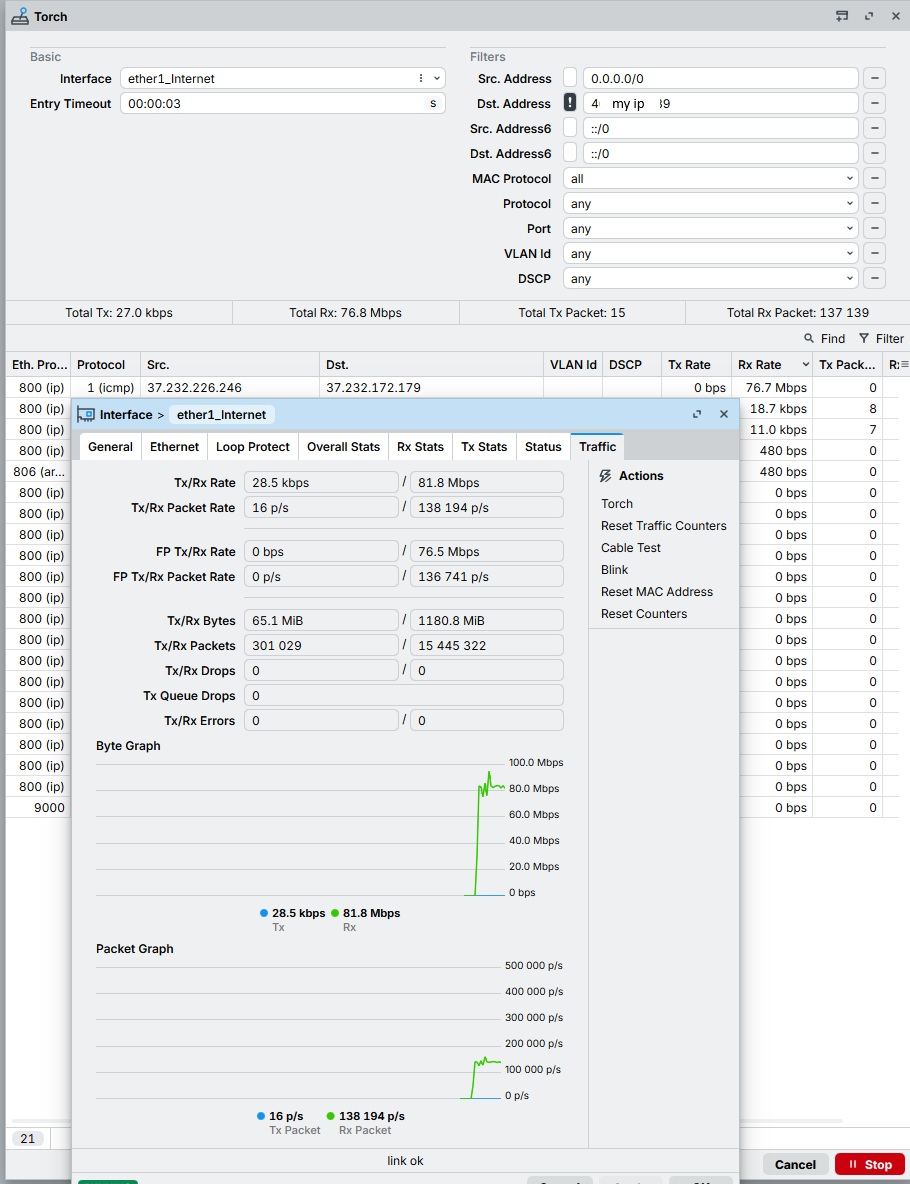Screen dimensions: 910x1184
Task: Click the Entry Timeout input field
Action: tap(282, 103)
